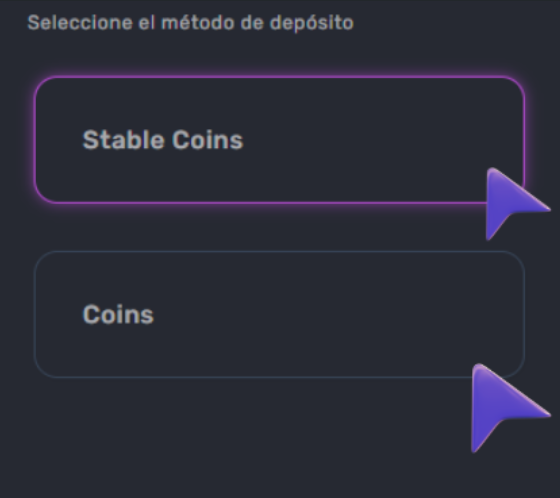This screenshot has width=560, height=498.
Task: Click the purple arrow below Coins card
Action: [x=511, y=408]
